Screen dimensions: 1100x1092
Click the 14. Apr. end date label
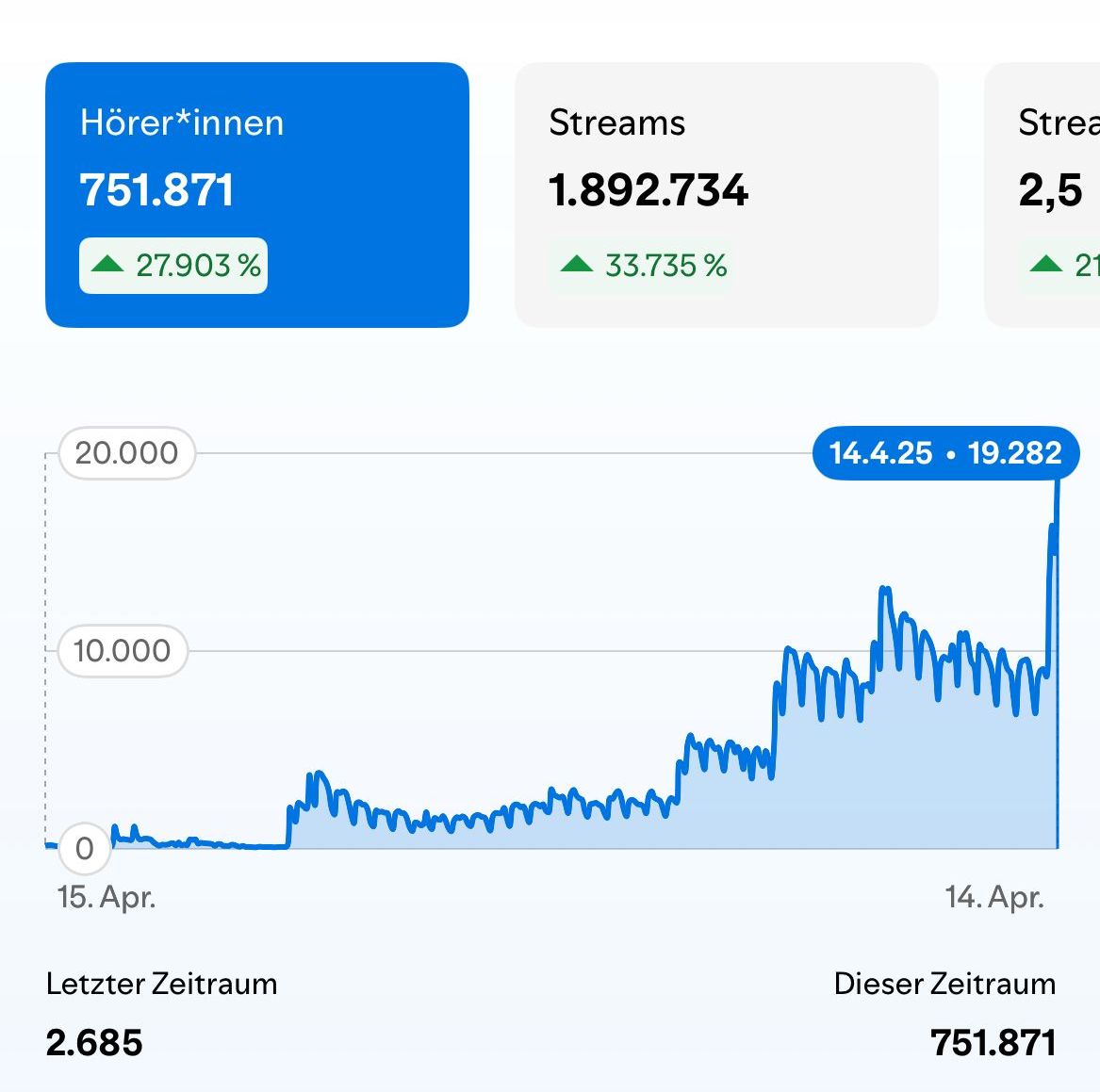tap(994, 897)
